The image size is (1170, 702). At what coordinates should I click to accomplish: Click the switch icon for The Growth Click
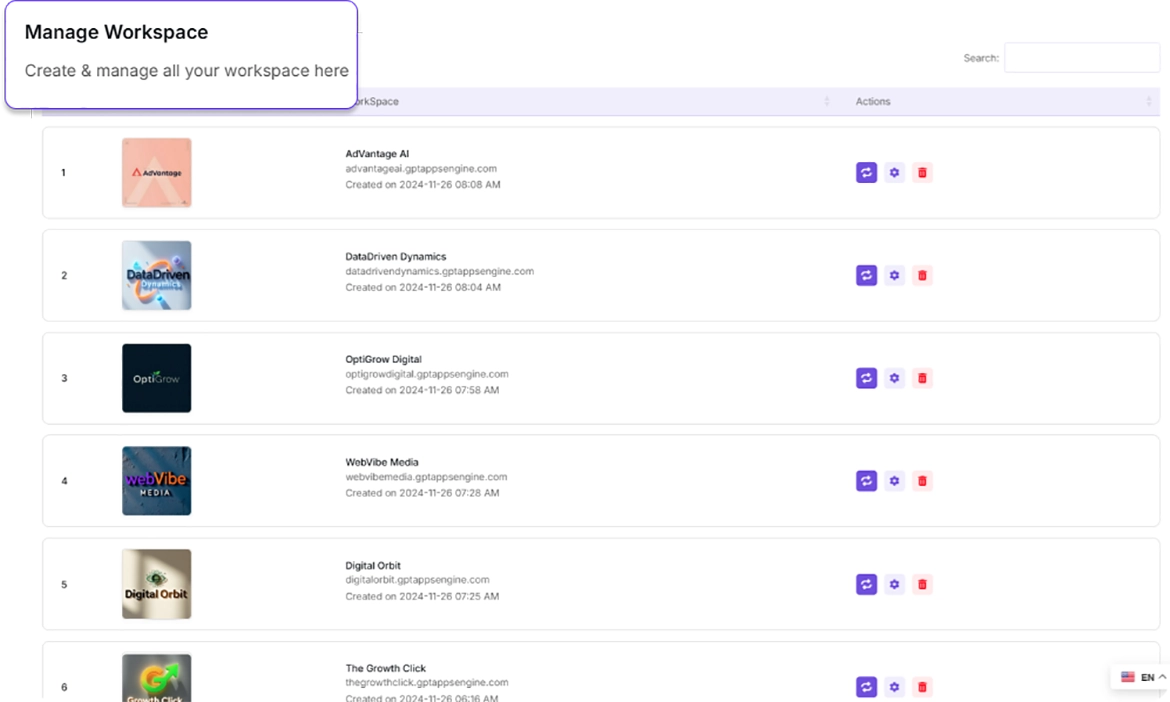coord(866,687)
